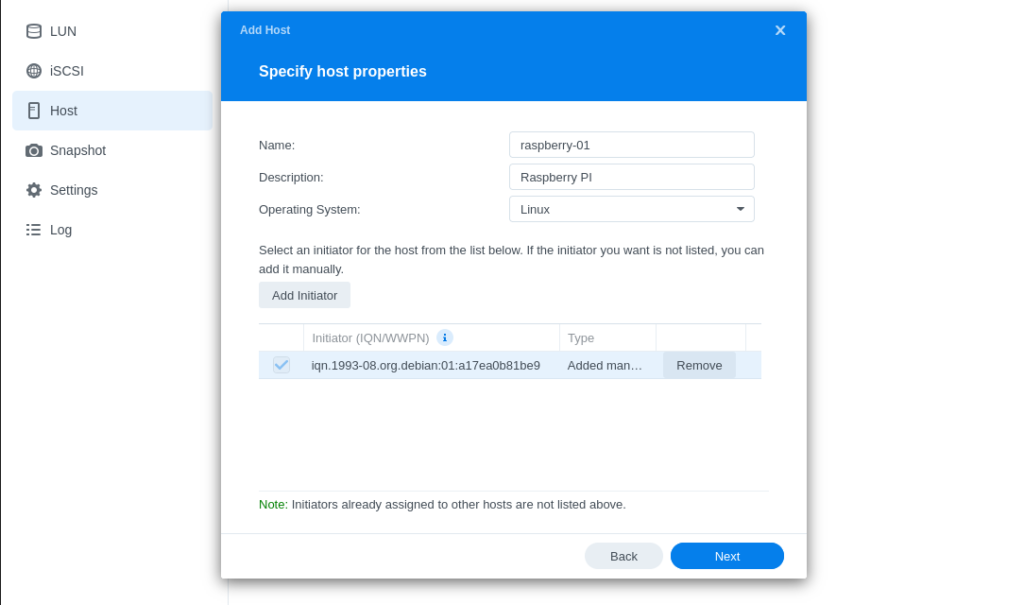Click the Next button
Viewport: 1024px width, 605px height.
click(x=727, y=556)
